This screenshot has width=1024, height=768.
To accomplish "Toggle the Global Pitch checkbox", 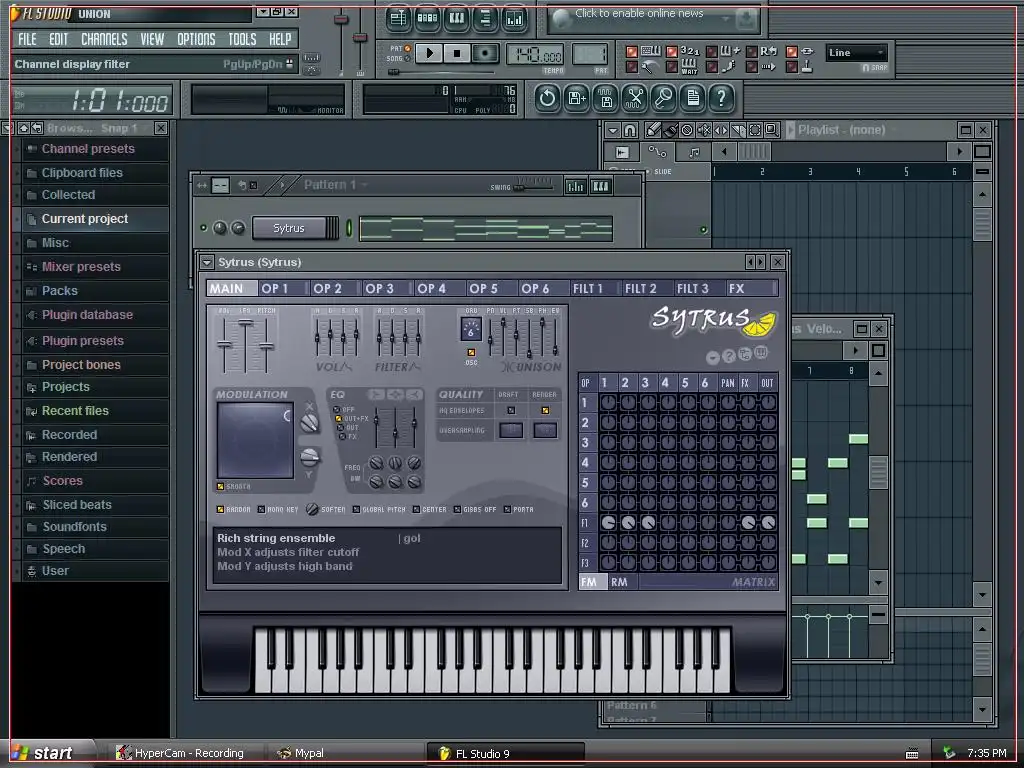I will [x=357, y=509].
